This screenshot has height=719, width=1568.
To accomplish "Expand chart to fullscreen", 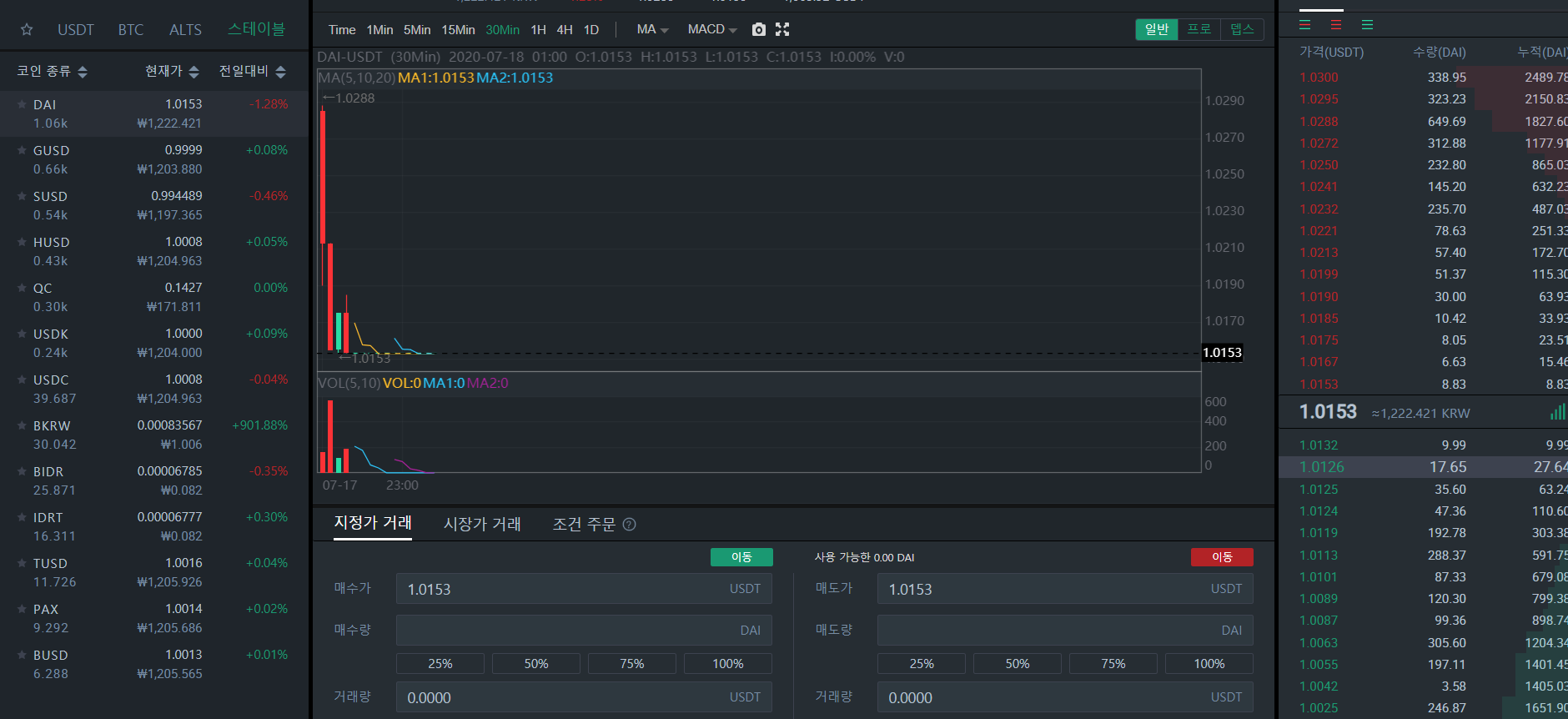I will click(x=782, y=30).
